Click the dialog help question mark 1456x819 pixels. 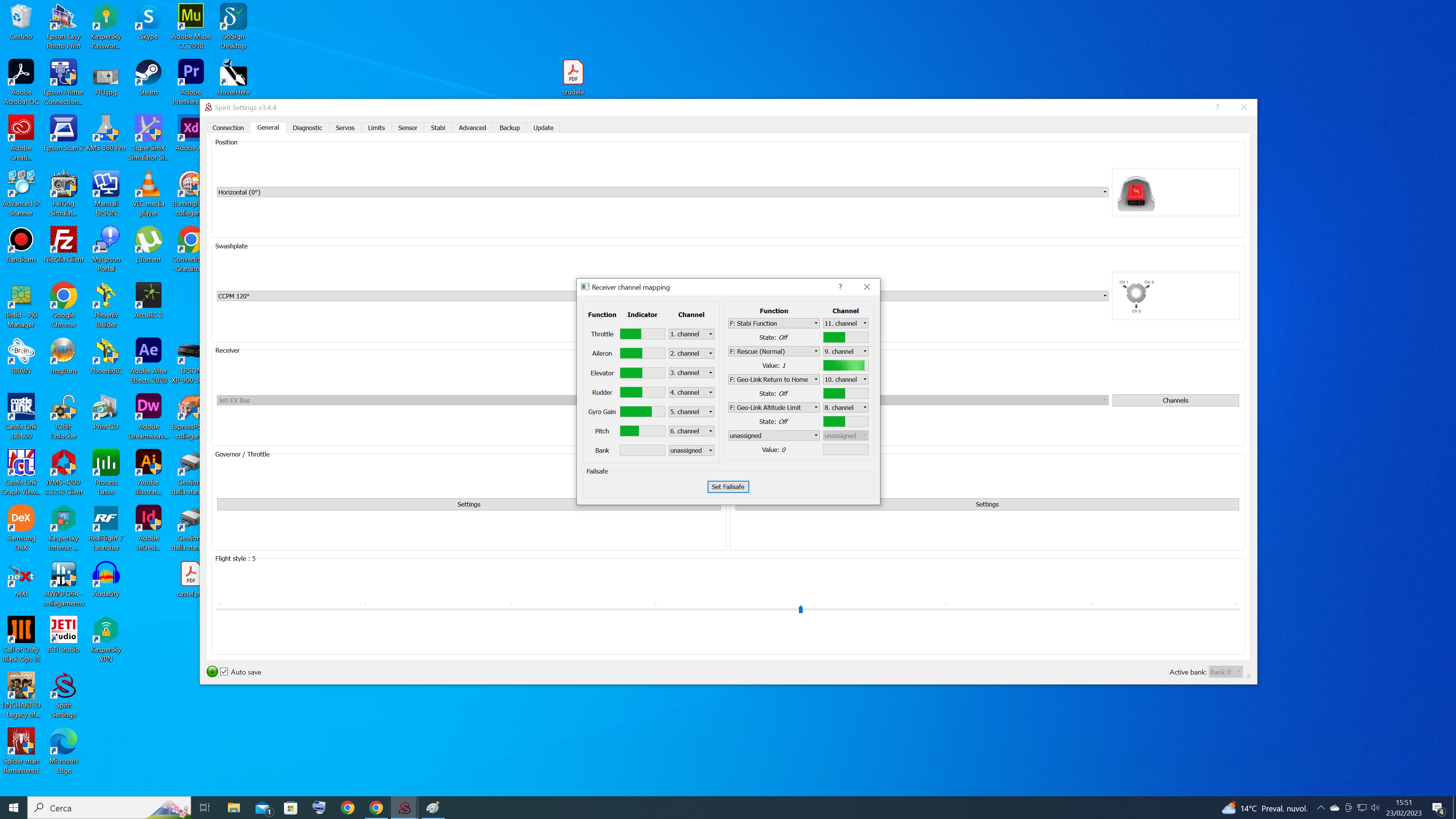(840, 287)
